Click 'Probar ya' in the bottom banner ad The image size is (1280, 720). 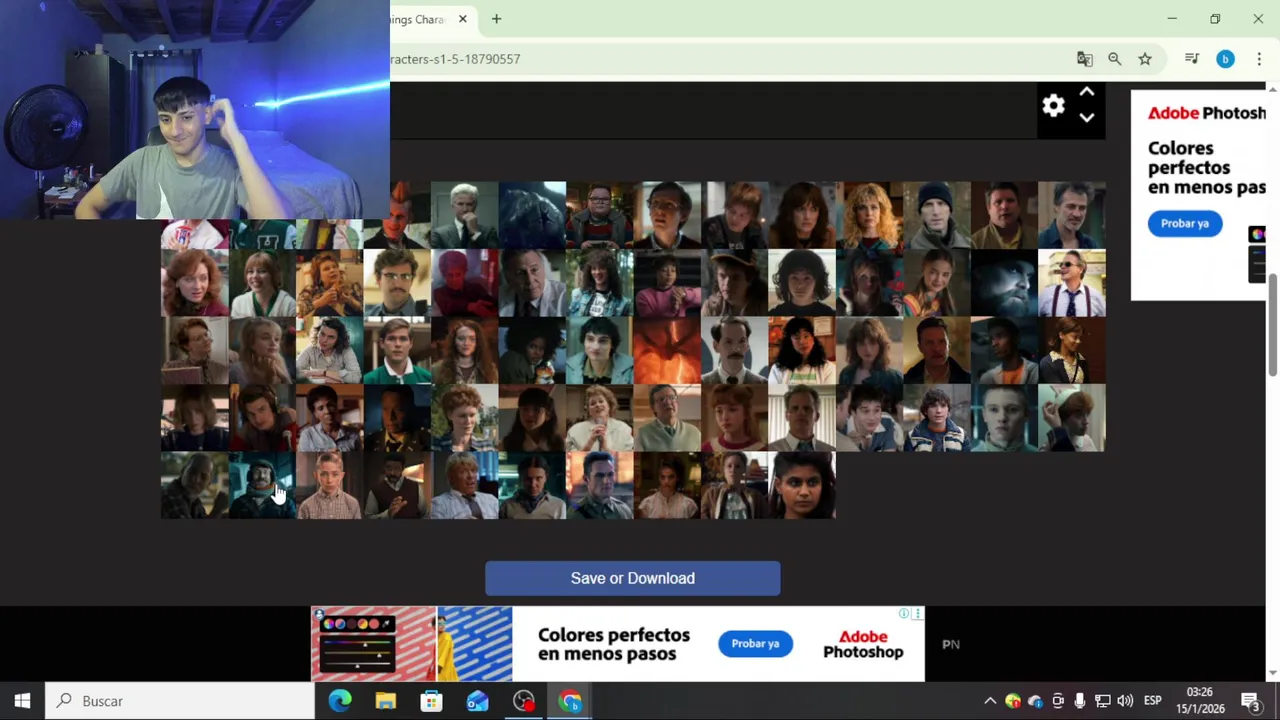tap(755, 643)
